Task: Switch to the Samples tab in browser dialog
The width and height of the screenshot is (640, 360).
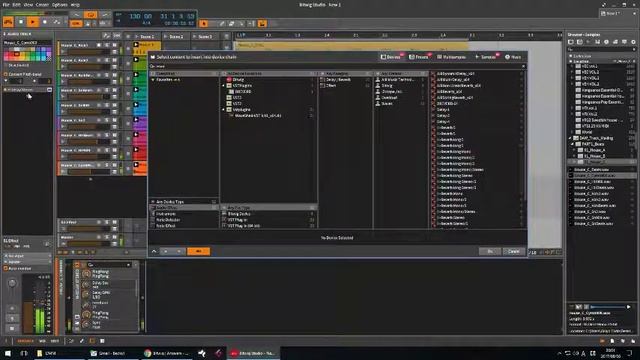Action: click(486, 57)
